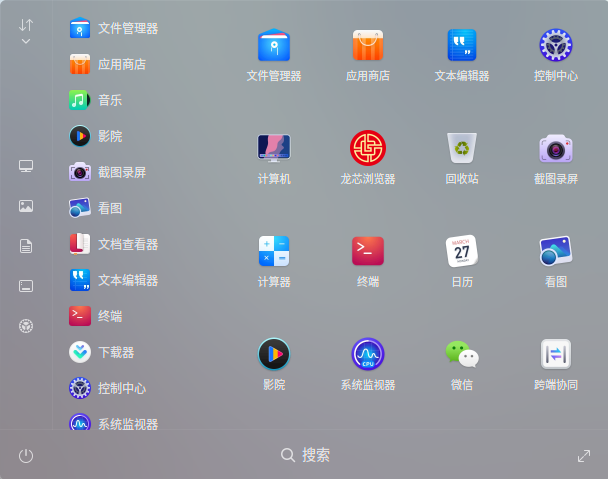This screenshot has height=479, width=608.
Task: Open 文档查看器 from the app list
Action: coord(114,244)
